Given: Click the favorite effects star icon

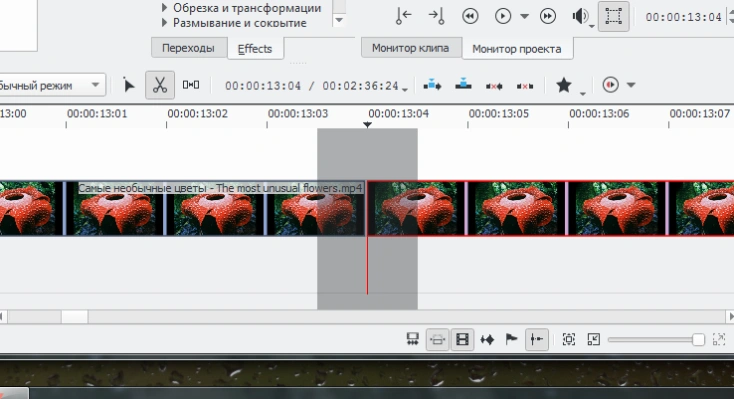Looking at the screenshot, I should pos(564,85).
